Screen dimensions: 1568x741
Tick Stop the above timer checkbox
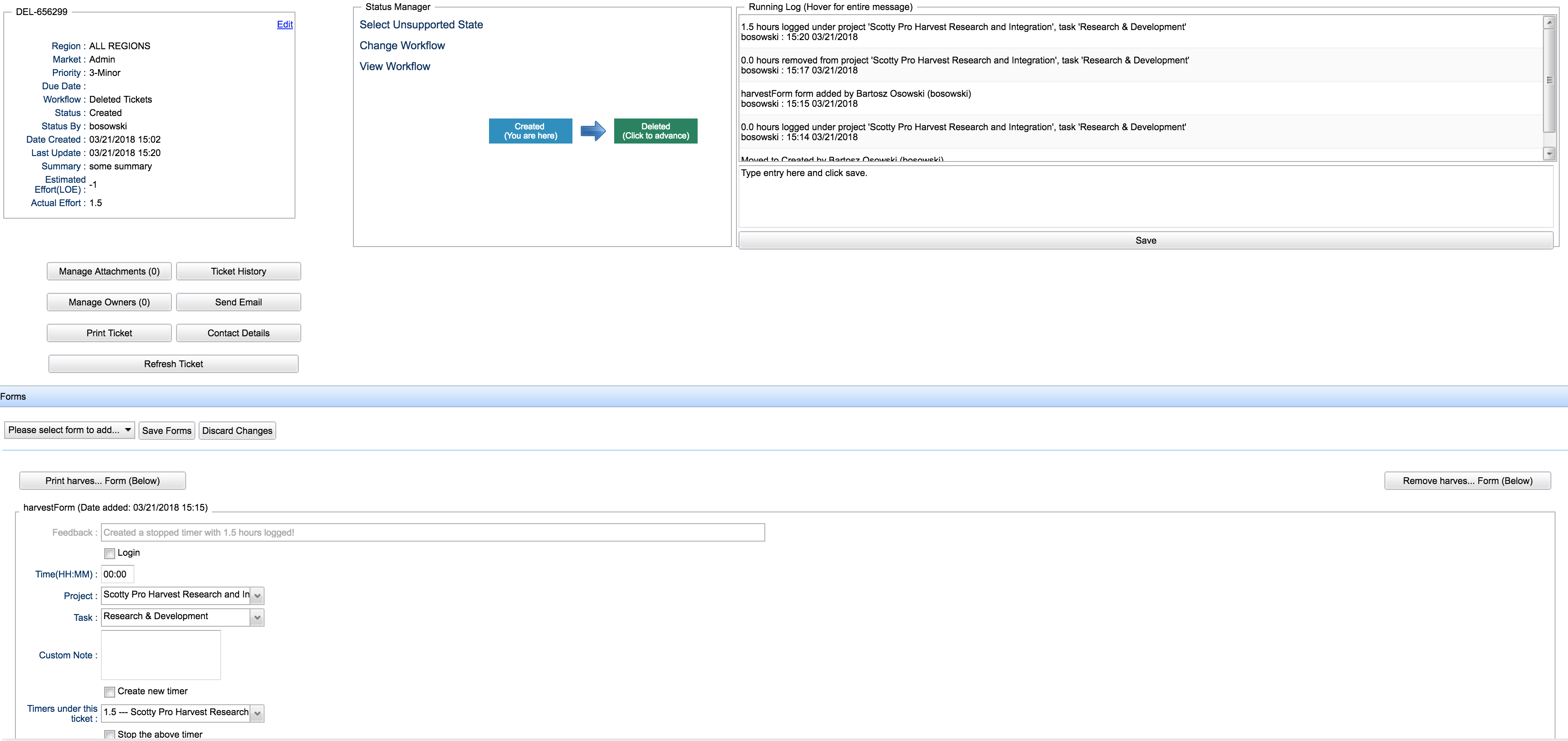(x=110, y=734)
